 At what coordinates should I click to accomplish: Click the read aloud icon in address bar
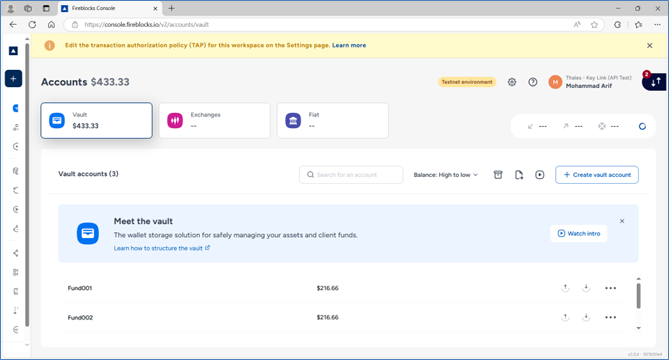click(x=577, y=25)
